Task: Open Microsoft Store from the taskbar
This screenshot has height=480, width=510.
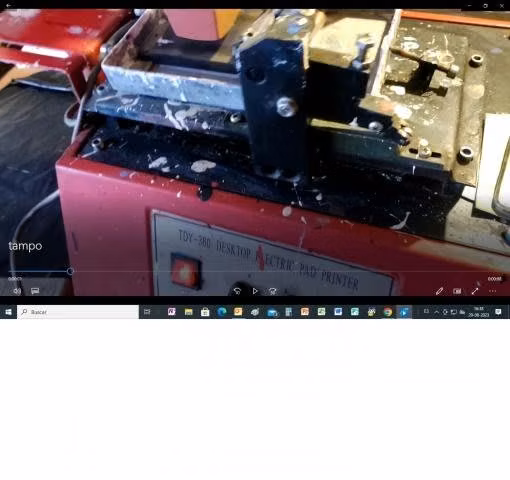Action: (205, 312)
